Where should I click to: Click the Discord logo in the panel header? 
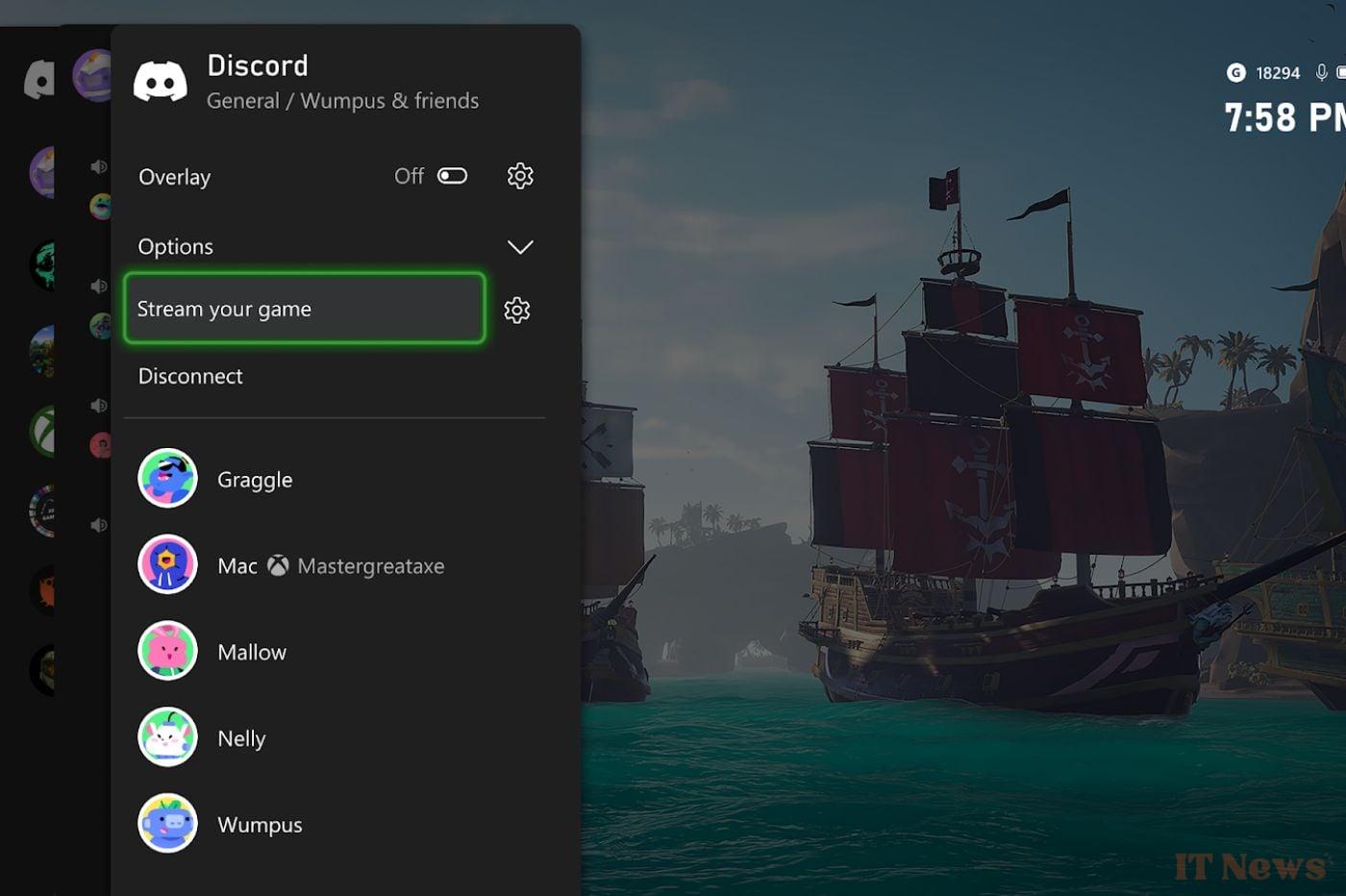tap(160, 82)
